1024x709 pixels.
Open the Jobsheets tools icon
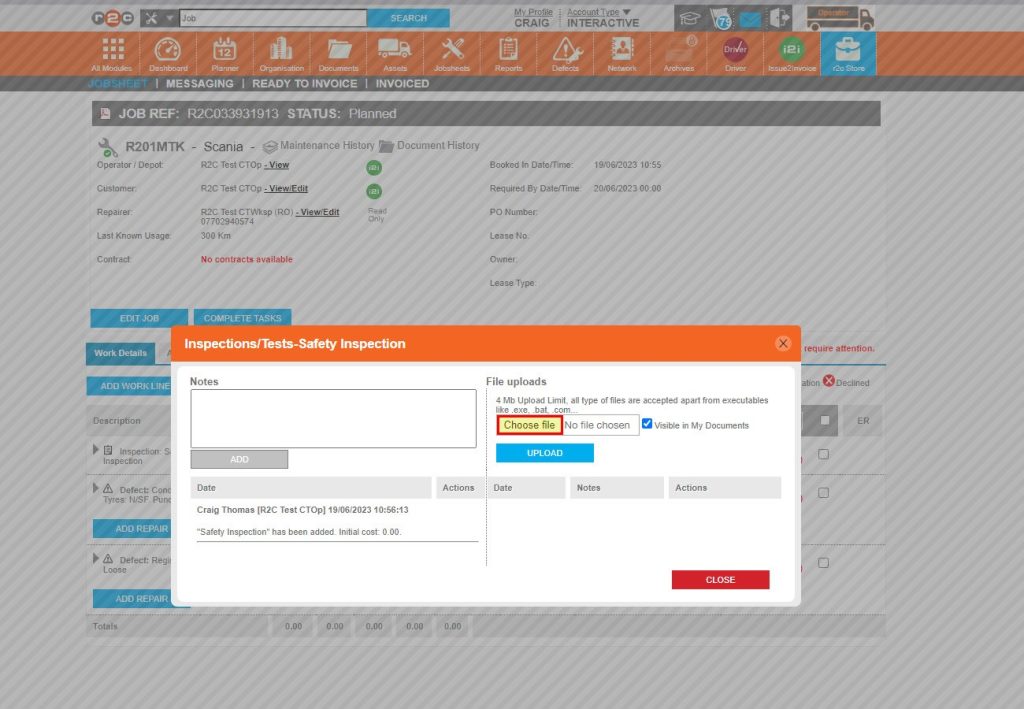(452, 52)
